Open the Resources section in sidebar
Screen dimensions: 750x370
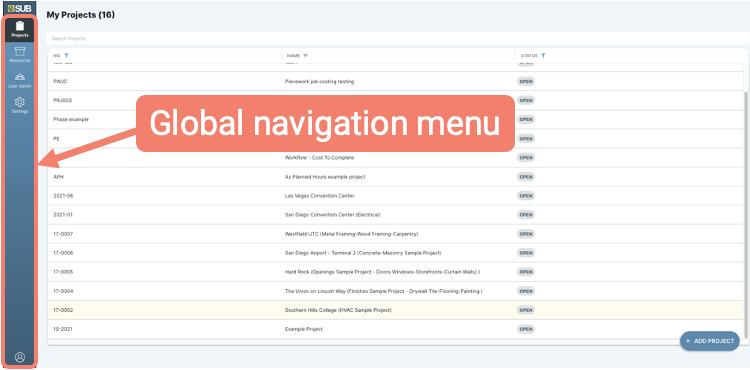coord(20,54)
